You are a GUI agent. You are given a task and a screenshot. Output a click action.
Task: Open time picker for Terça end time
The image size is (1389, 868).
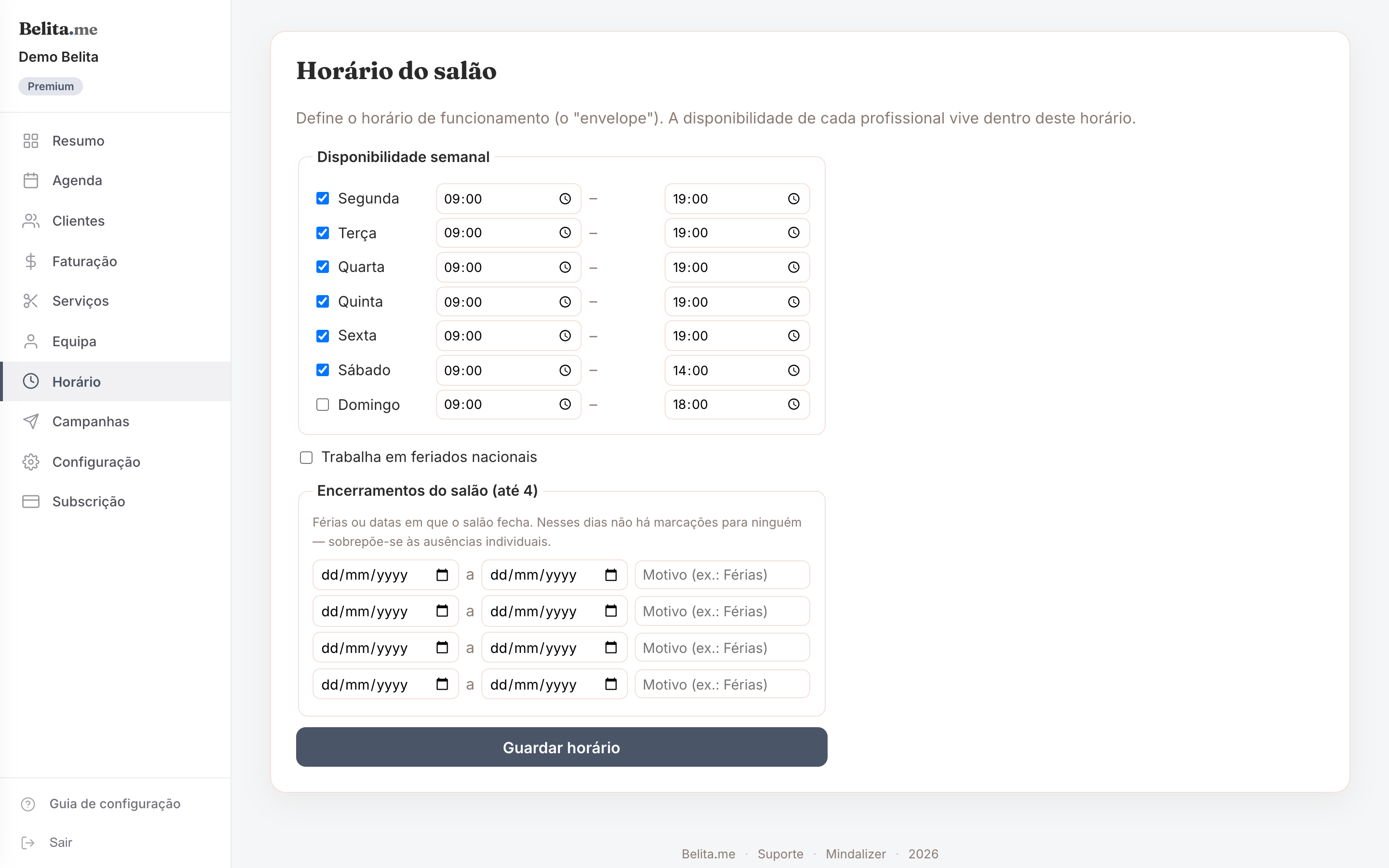(x=793, y=232)
